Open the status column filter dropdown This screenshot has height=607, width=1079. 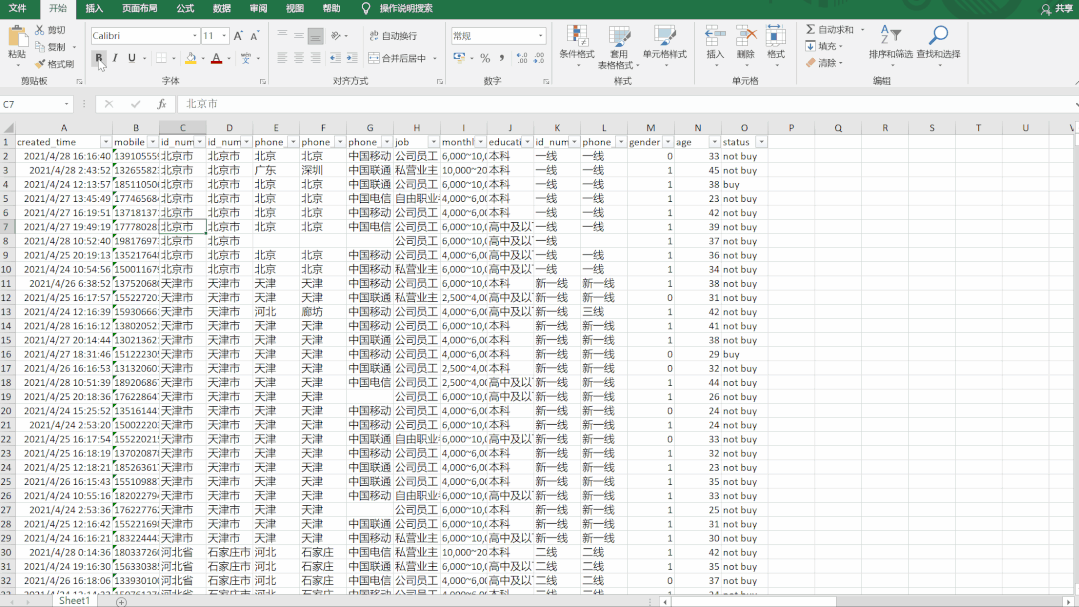click(761, 142)
